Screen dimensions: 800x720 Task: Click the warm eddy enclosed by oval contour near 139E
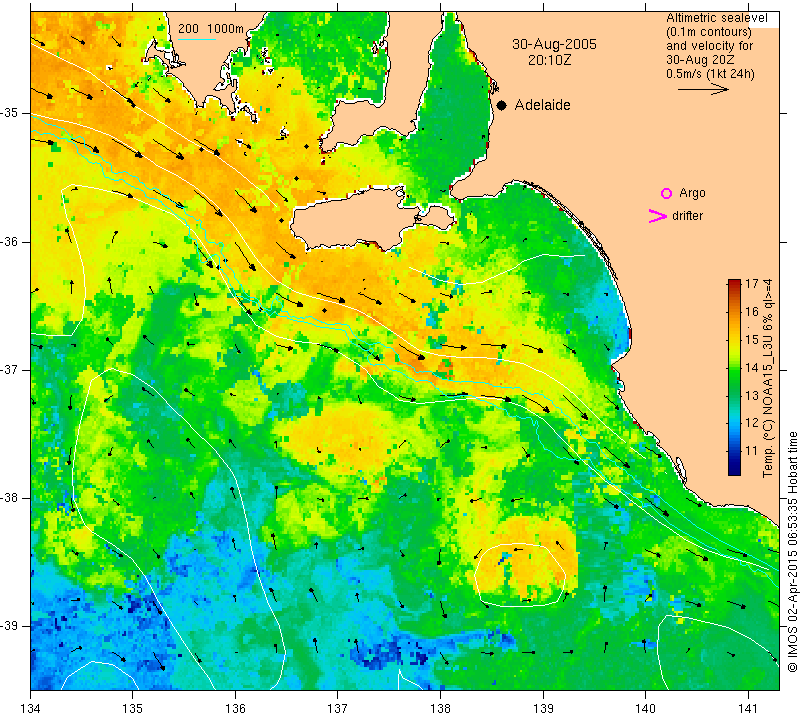[x=520, y=574]
